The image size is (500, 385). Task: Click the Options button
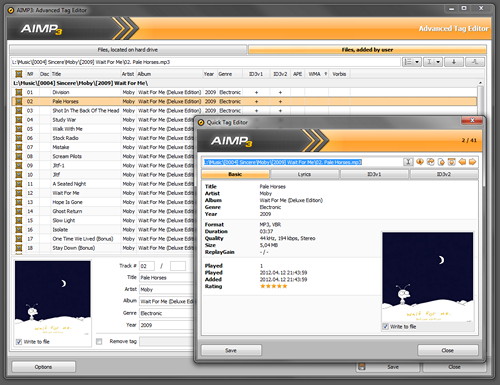click(x=43, y=367)
